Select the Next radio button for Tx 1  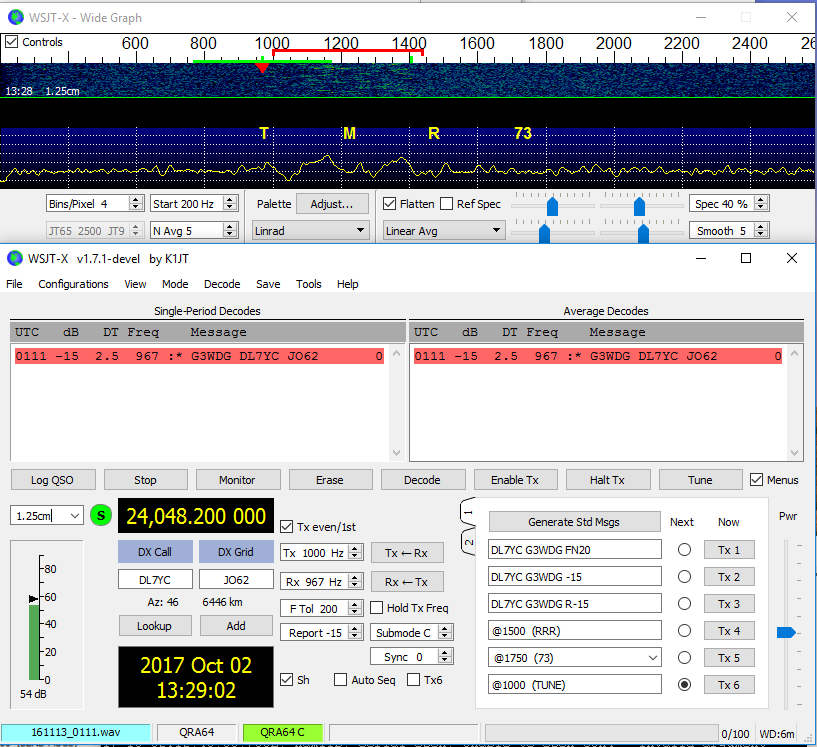(684, 550)
